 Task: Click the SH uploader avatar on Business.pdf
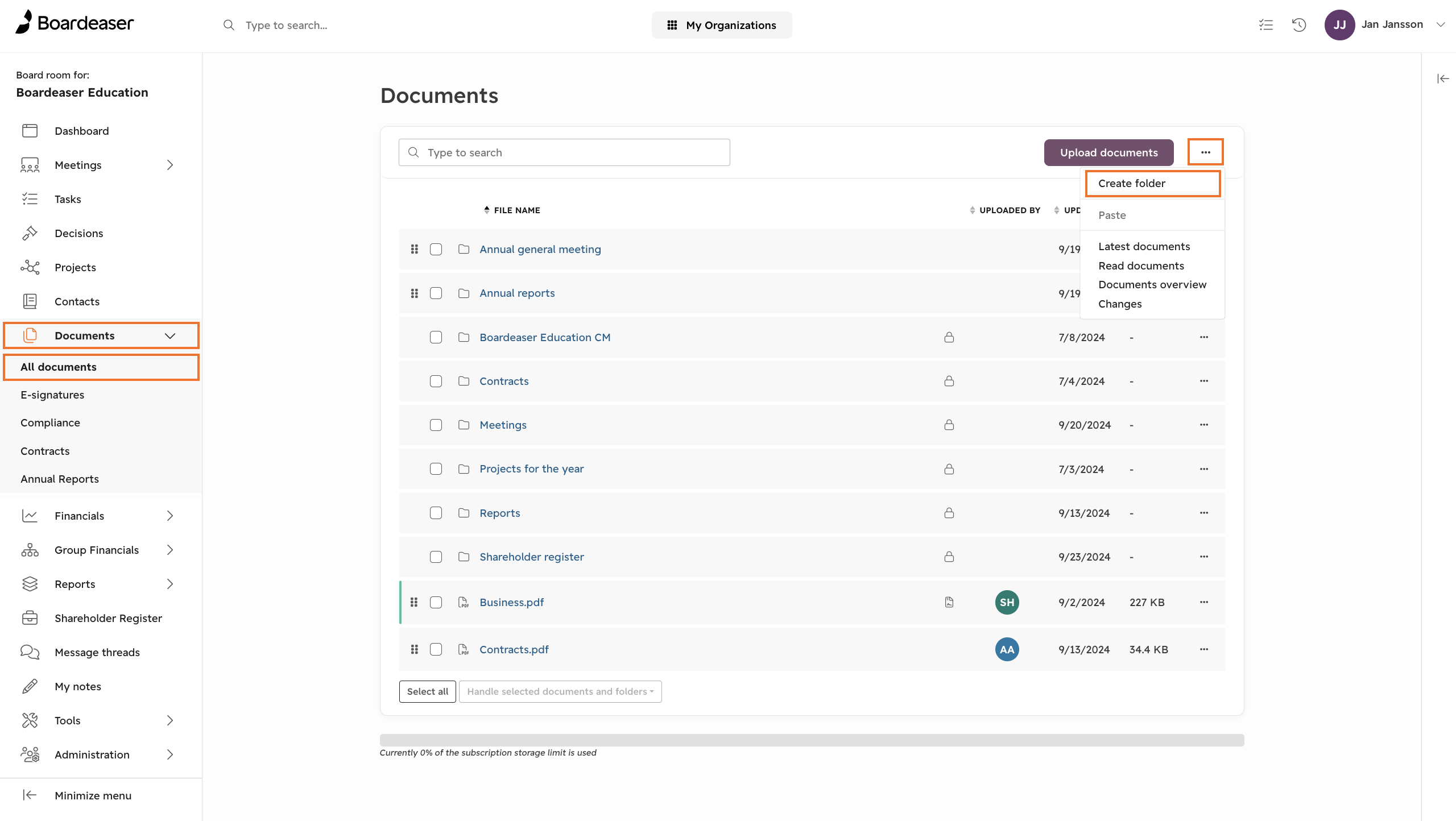click(x=1007, y=602)
